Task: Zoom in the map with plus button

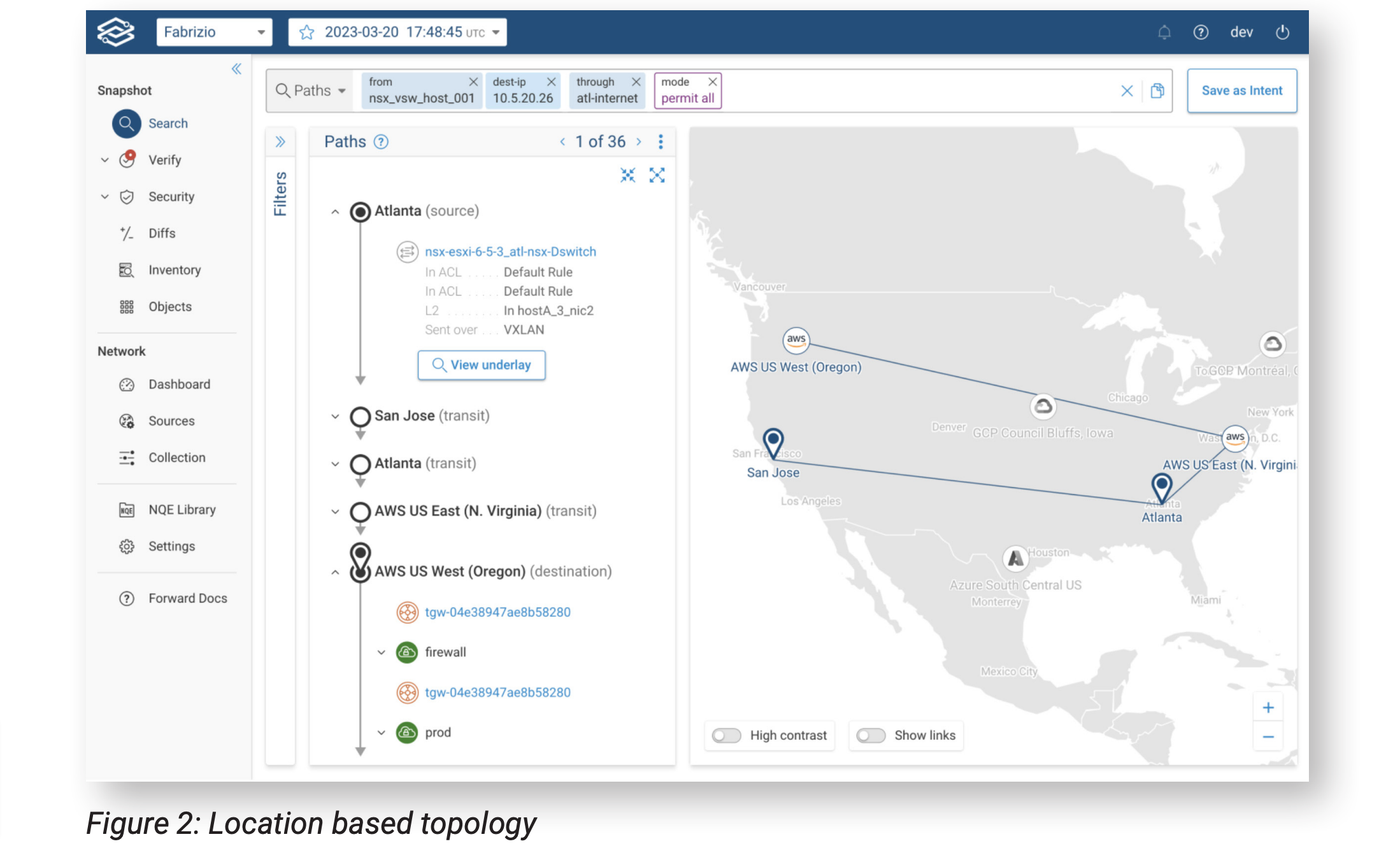Action: tap(1268, 708)
